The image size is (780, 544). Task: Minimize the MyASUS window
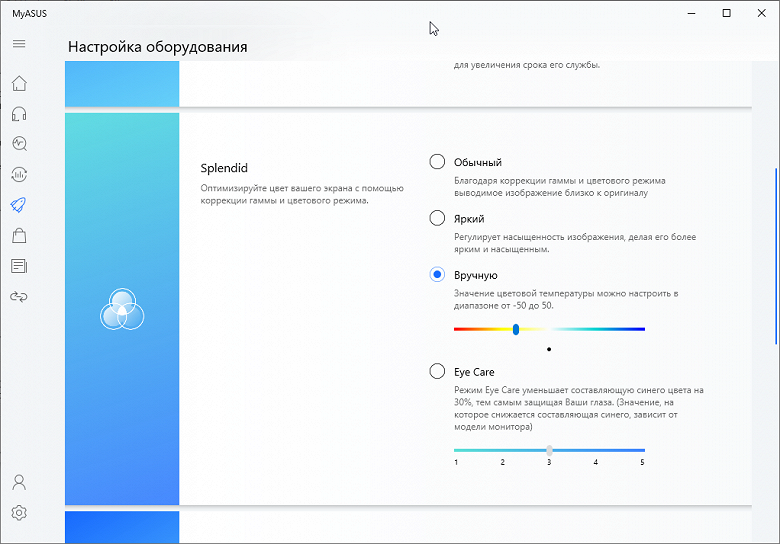point(691,13)
